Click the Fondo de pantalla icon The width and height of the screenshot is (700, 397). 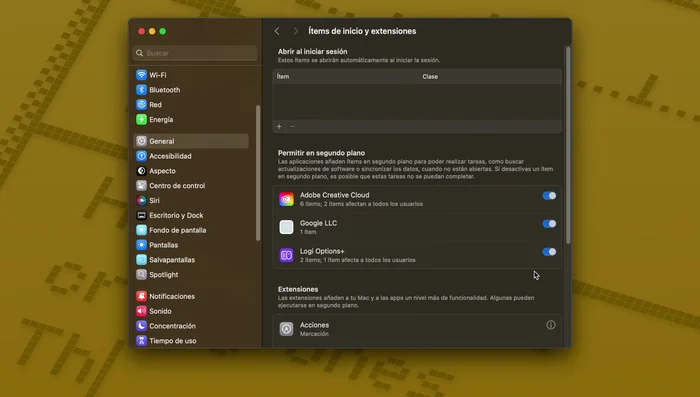[x=142, y=230]
